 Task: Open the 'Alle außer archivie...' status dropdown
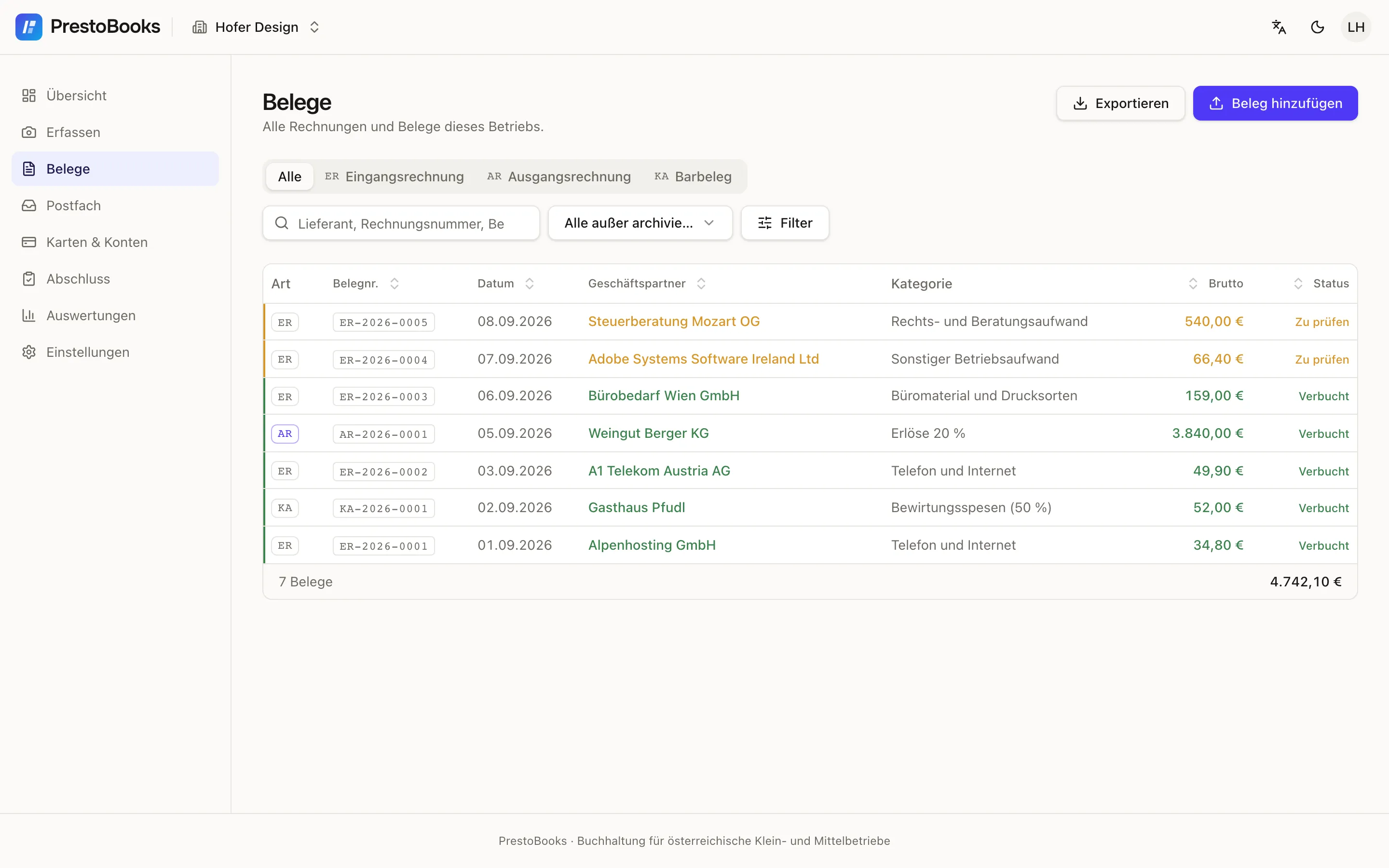click(x=640, y=223)
